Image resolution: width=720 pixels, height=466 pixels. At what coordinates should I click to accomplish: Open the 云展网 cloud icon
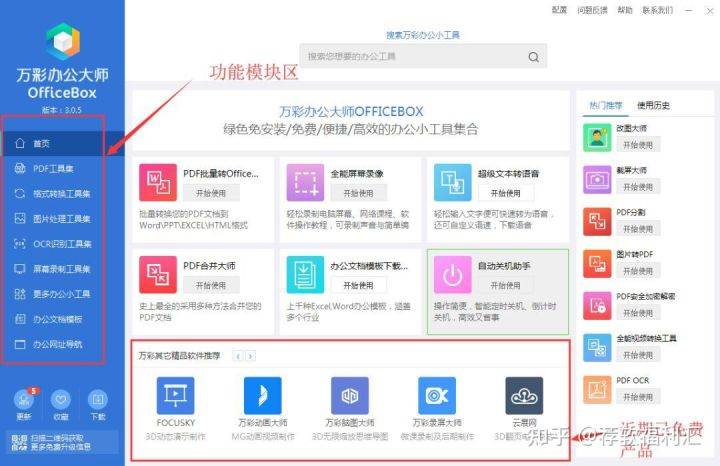524,395
